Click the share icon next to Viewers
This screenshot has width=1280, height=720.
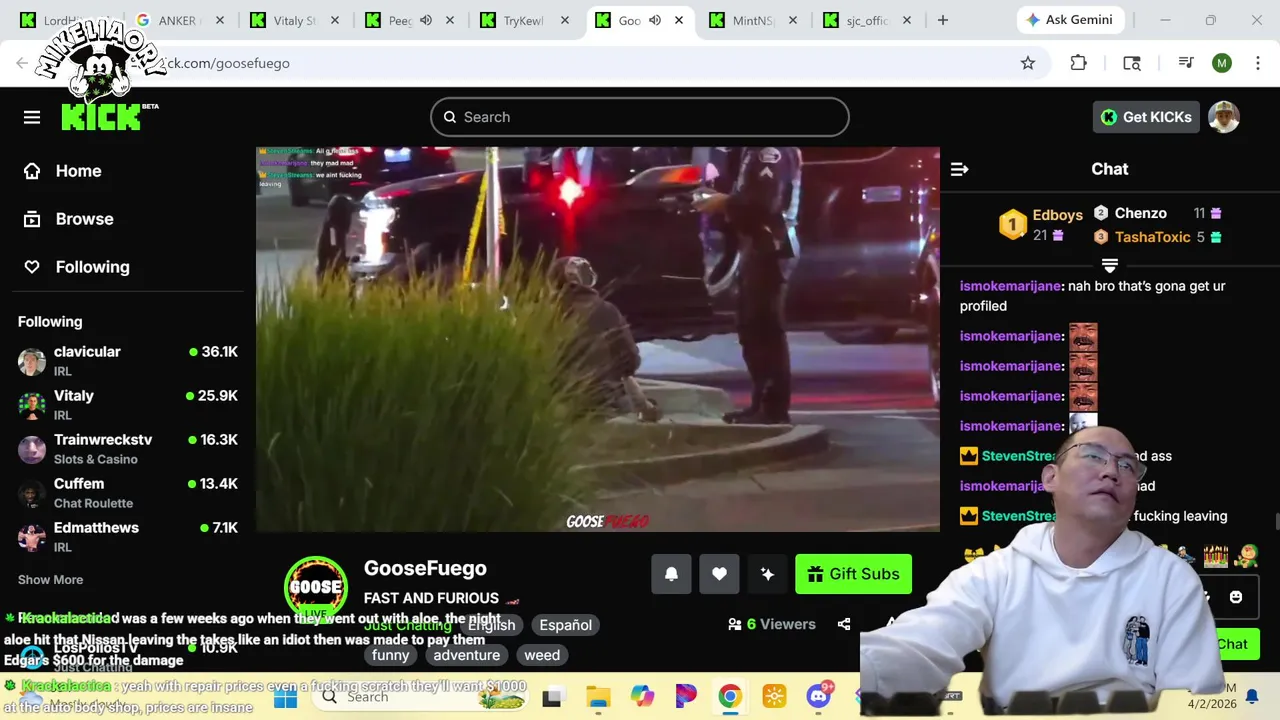[844, 624]
